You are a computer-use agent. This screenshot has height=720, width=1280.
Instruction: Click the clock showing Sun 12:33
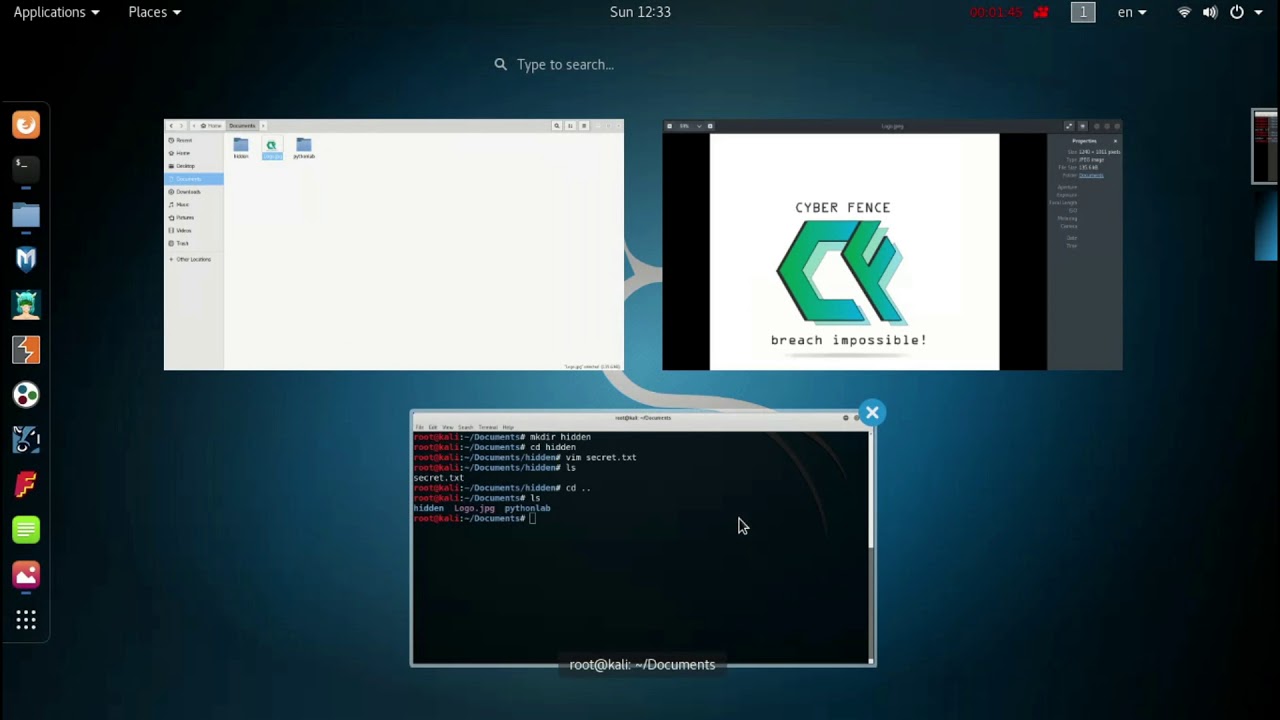point(640,12)
